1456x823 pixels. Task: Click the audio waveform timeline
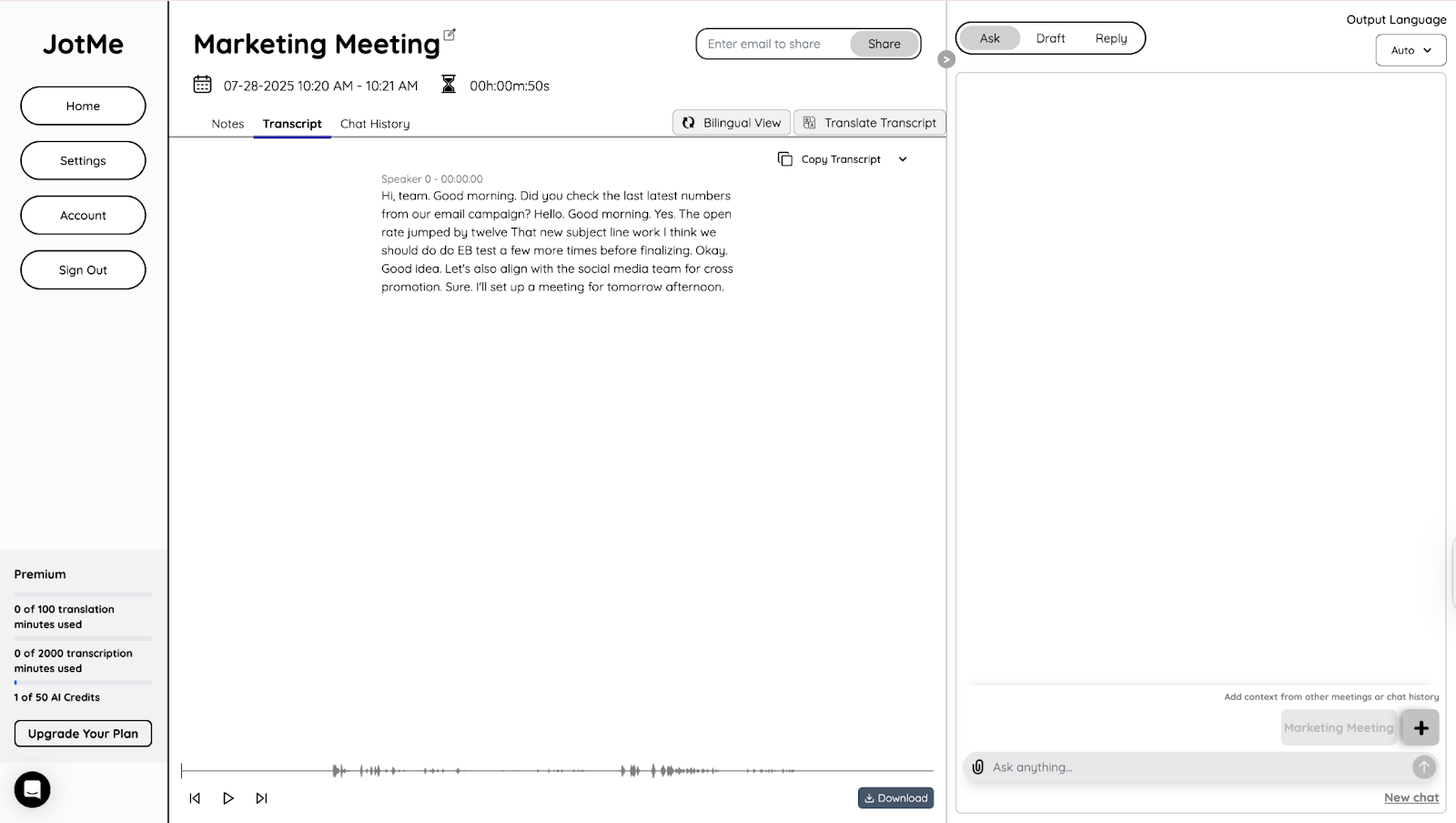pyautogui.click(x=557, y=771)
